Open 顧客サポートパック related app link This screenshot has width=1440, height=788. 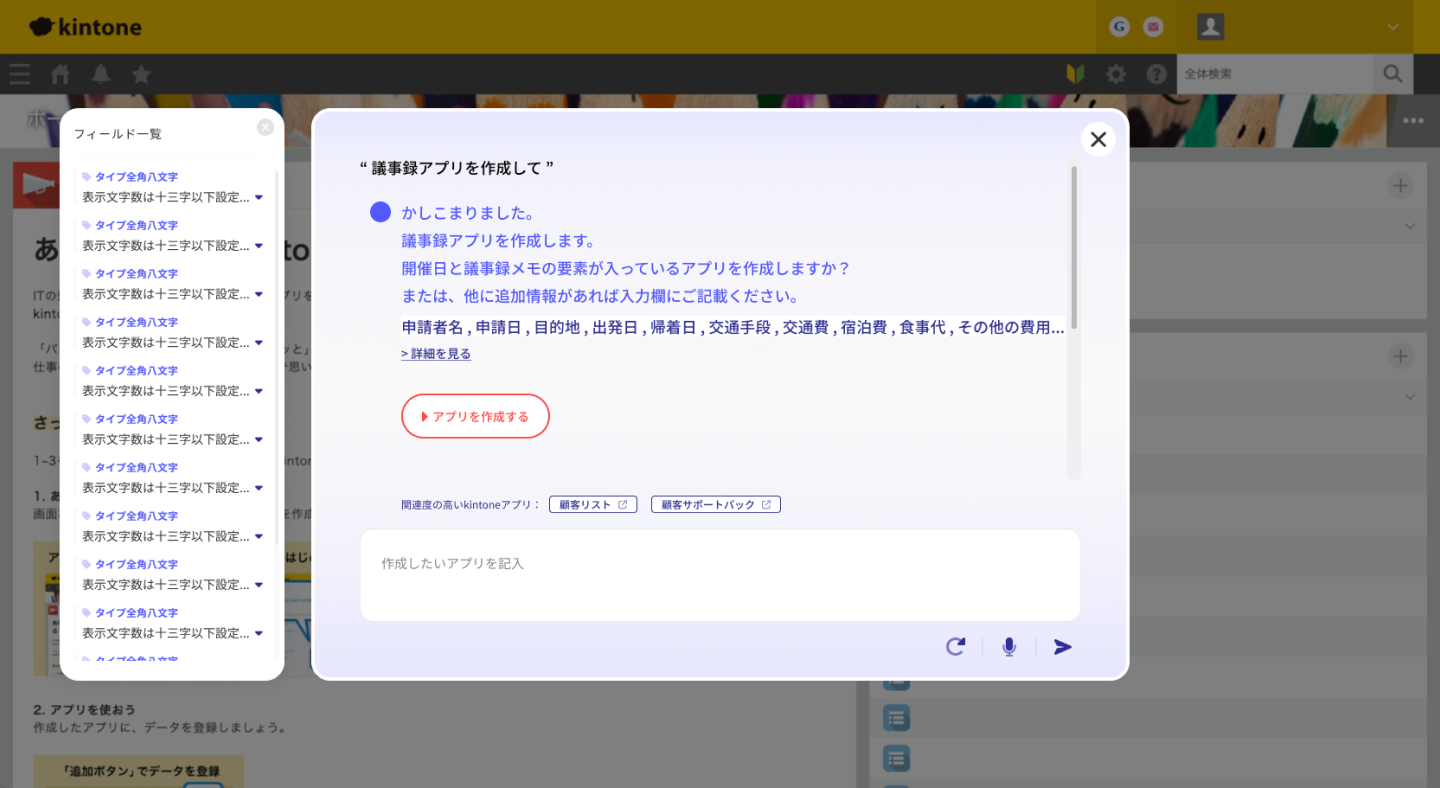coord(715,505)
